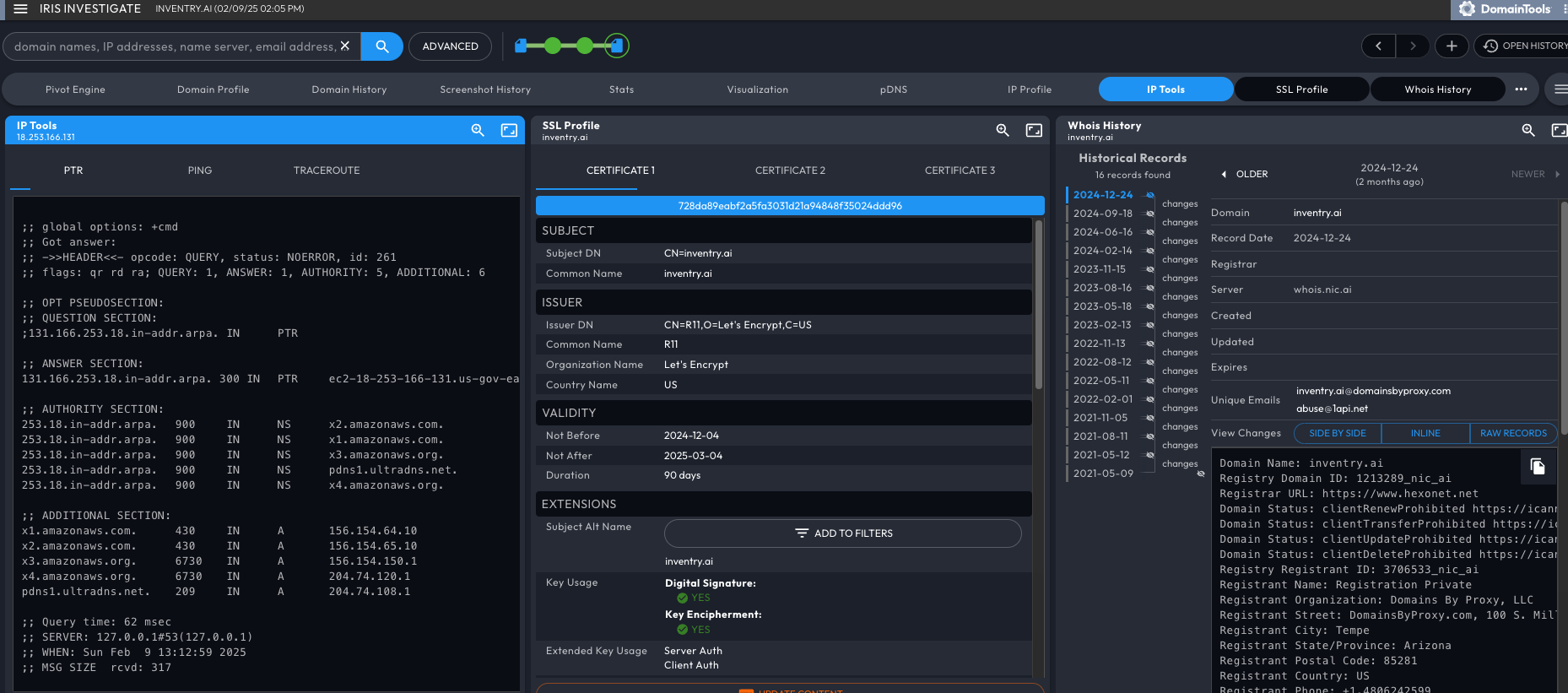The image size is (1568, 693).
Task: Select the circled last node in search trail
Action: (x=617, y=46)
